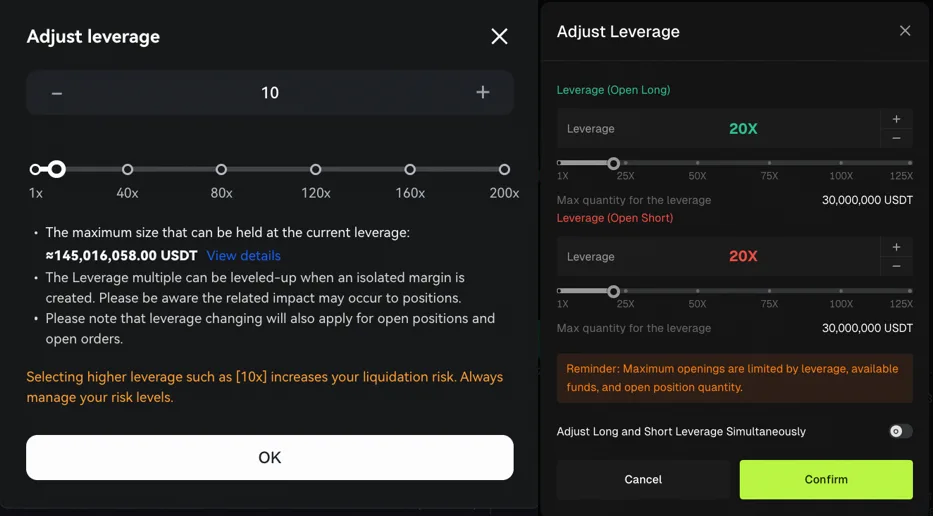
Task: Click the minus icon in left leverage box
Action: tap(57, 93)
